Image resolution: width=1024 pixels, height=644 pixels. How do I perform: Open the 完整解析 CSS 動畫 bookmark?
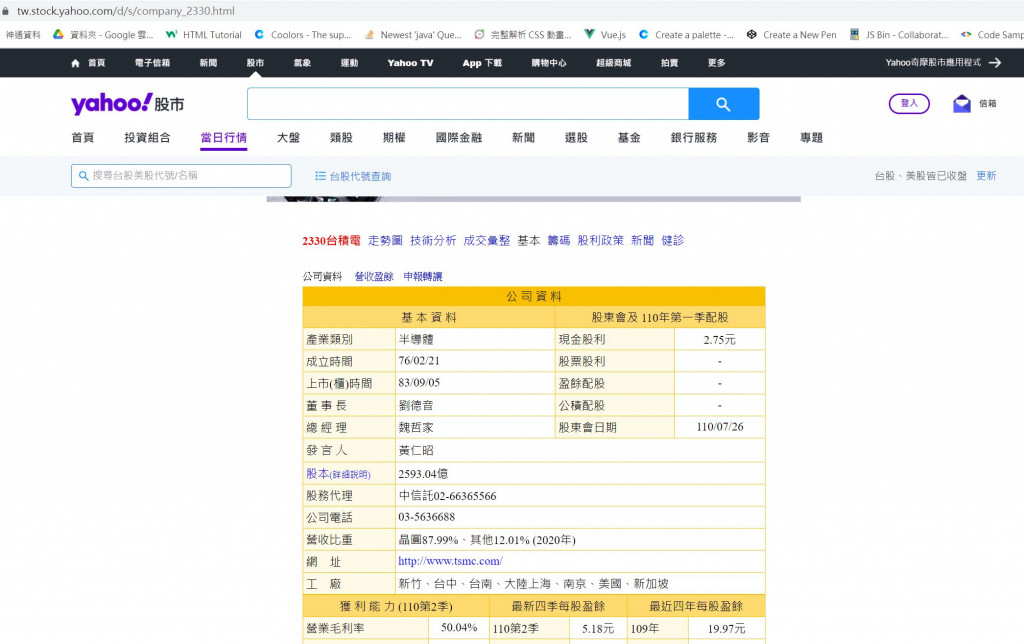point(523,35)
